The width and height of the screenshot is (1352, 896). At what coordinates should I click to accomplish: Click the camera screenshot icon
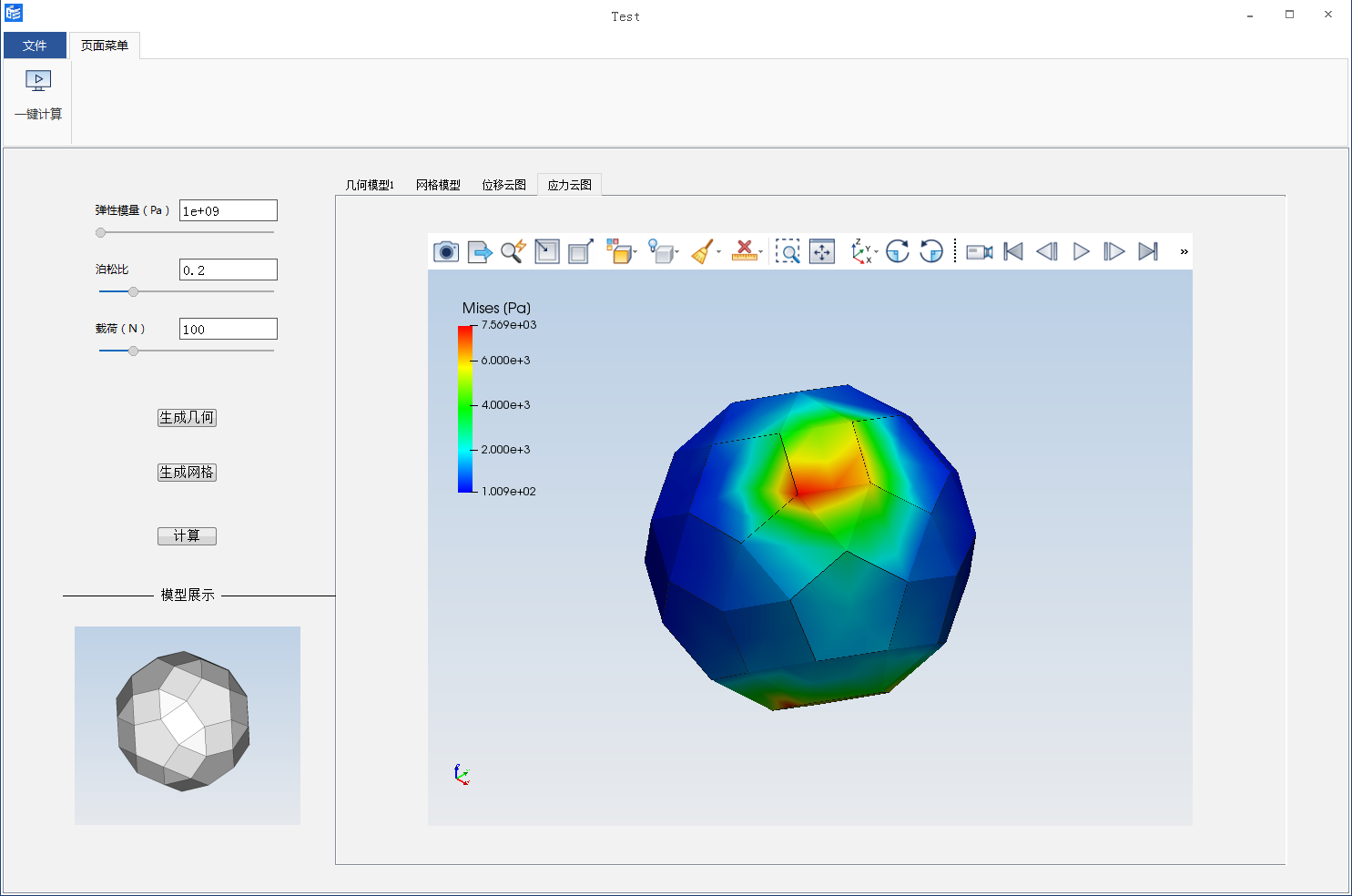point(446,251)
